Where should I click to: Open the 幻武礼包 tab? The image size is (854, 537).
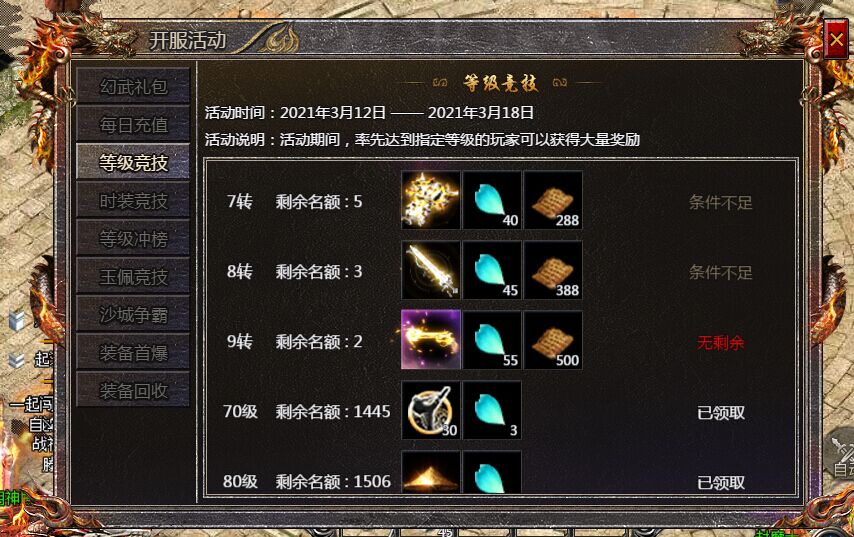tap(133, 86)
